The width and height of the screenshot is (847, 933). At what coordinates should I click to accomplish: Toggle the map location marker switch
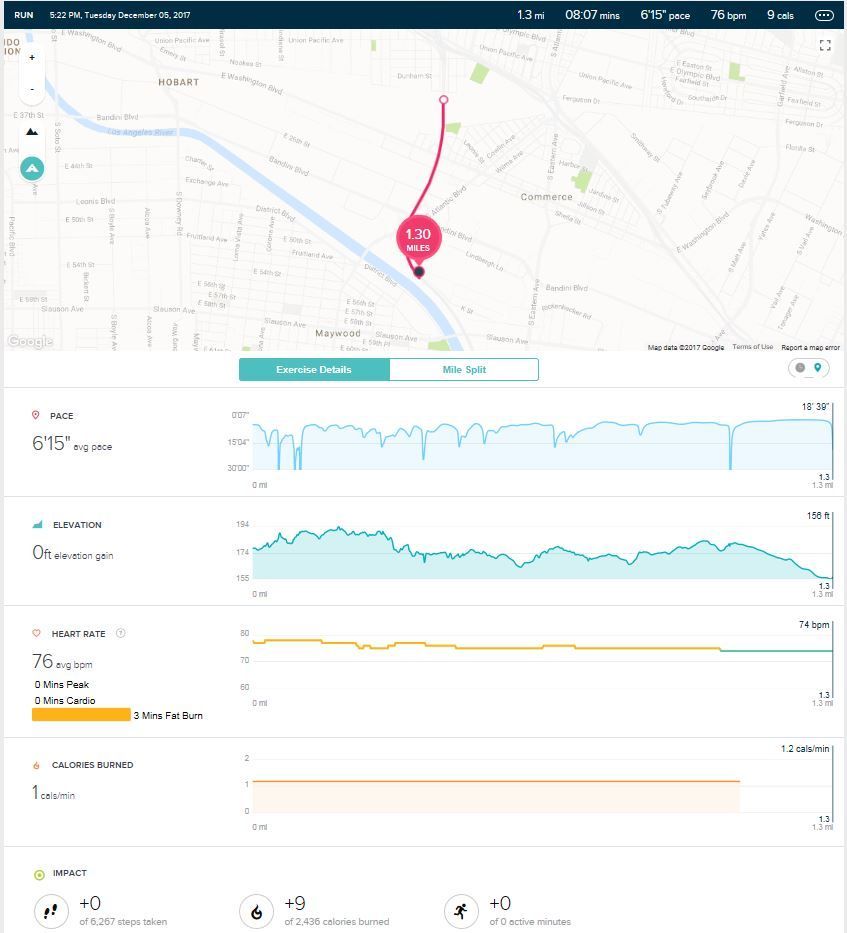point(808,368)
